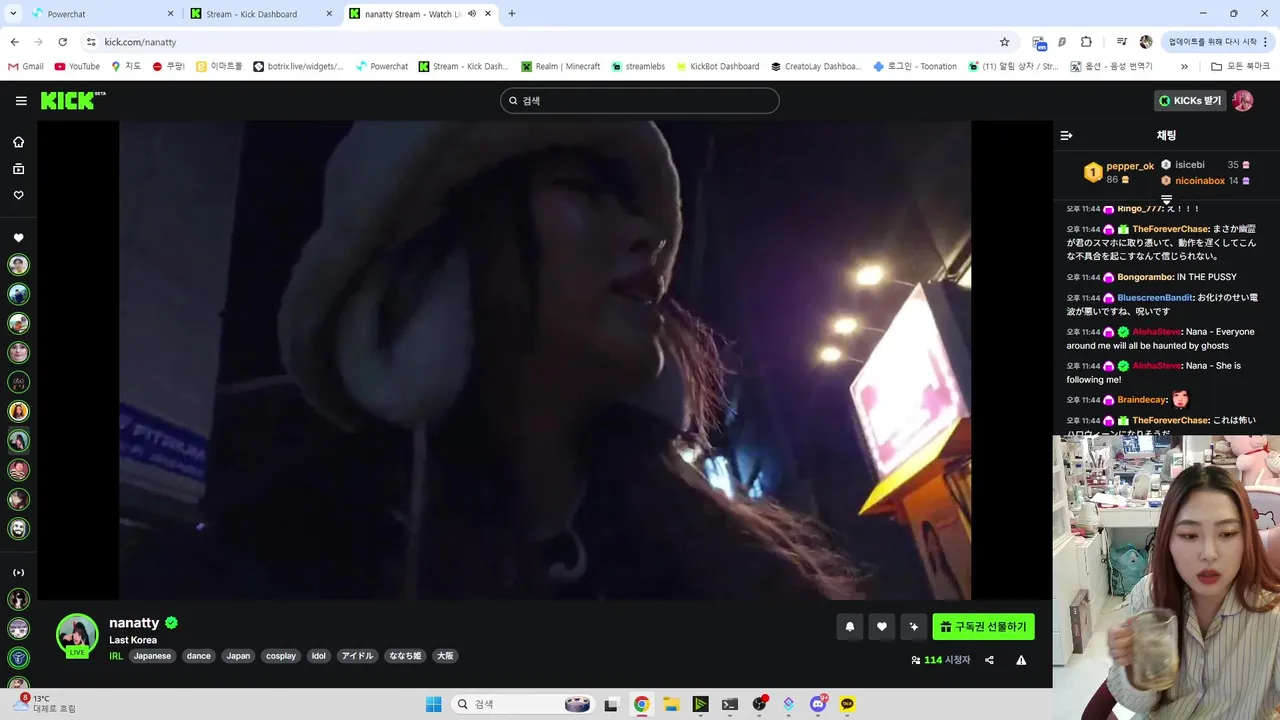Click the IRL category link
Screen dimensions: 1280x720
[x=116, y=656]
